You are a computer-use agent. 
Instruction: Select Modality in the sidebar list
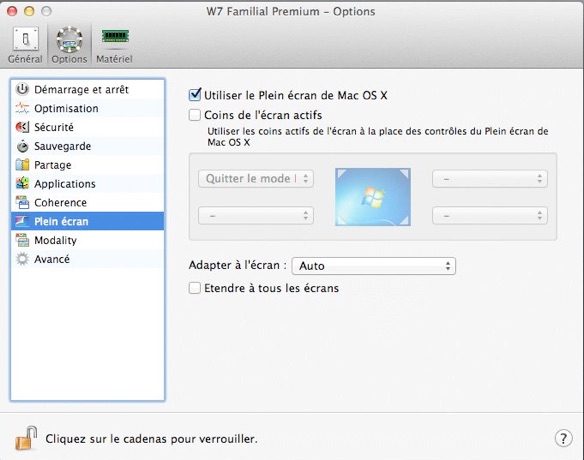(88, 240)
